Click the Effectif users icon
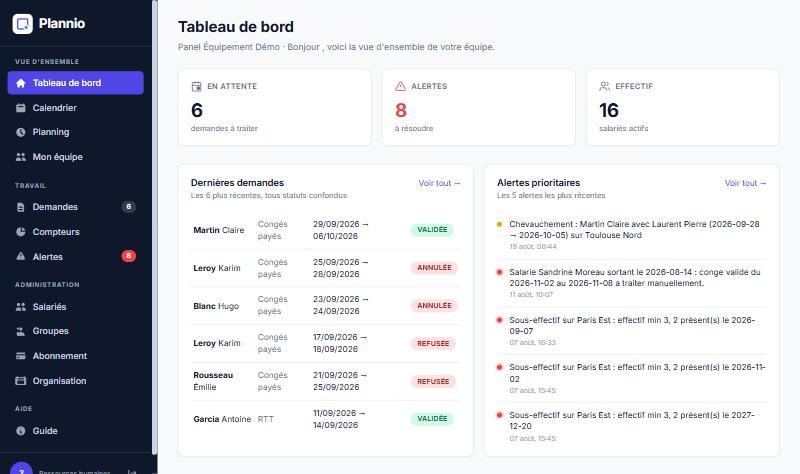The height and width of the screenshot is (474, 800). 605,86
